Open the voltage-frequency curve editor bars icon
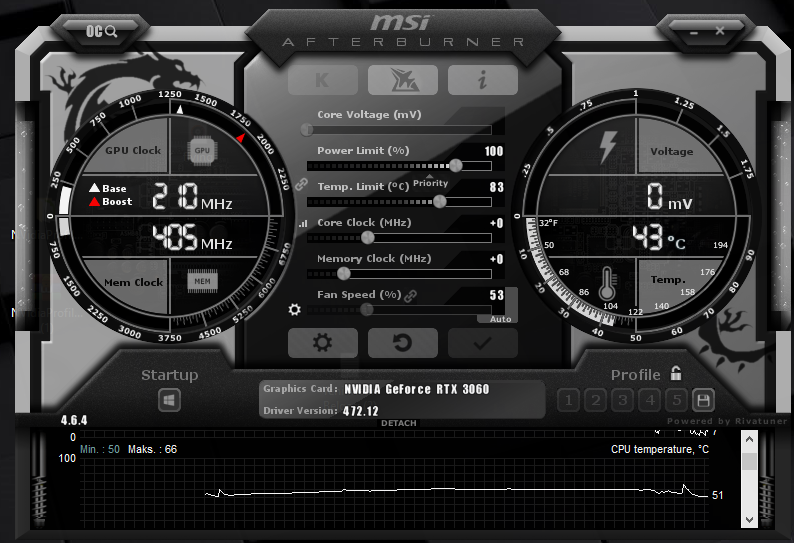This screenshot has width=794, height=543. pyautogui.click(x=303, y=223)
